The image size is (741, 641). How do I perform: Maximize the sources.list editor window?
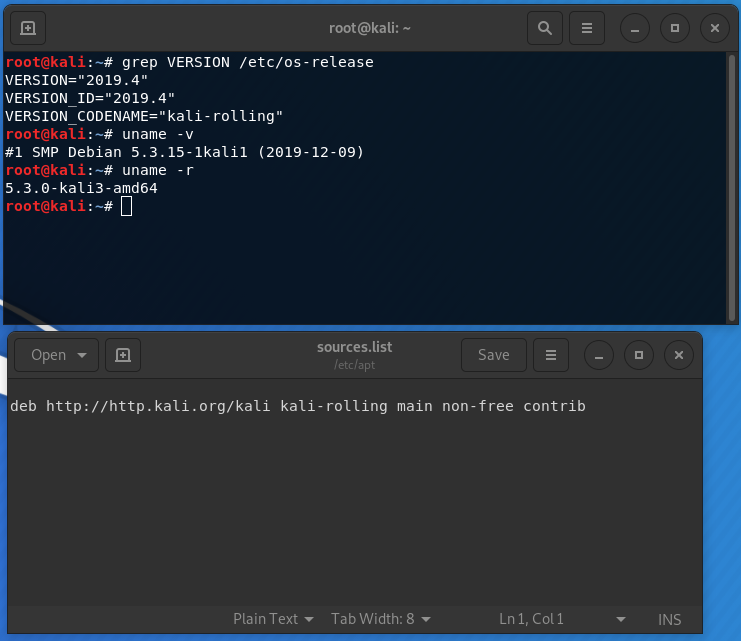[639, 354]
